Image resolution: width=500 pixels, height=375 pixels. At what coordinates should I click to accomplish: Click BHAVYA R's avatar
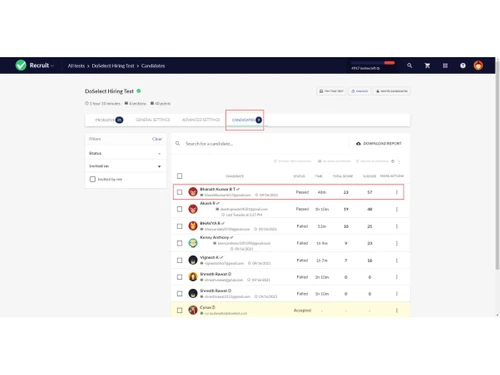[x=193, y=226]
